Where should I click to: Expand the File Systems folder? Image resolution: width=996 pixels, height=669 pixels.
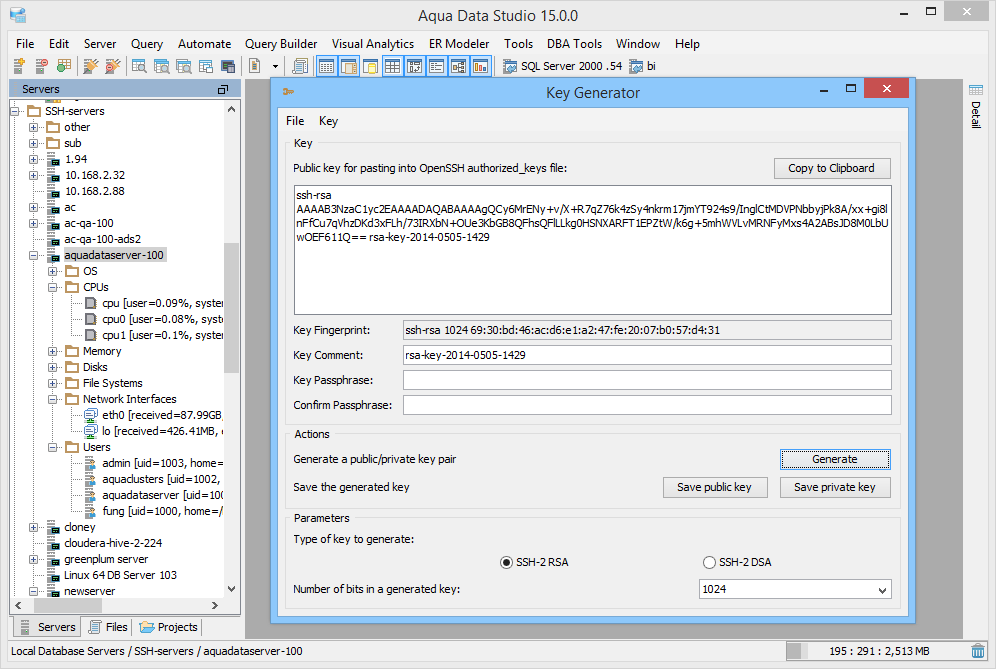click(52, 383)
